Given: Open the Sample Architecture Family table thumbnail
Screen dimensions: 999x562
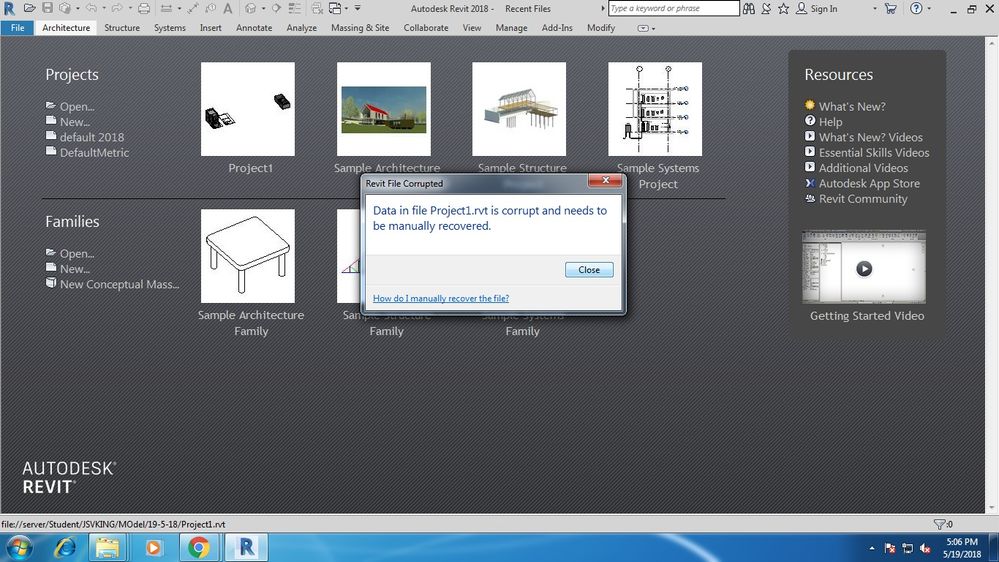Looking at the screenshot, I should click(x=248, y=256).
